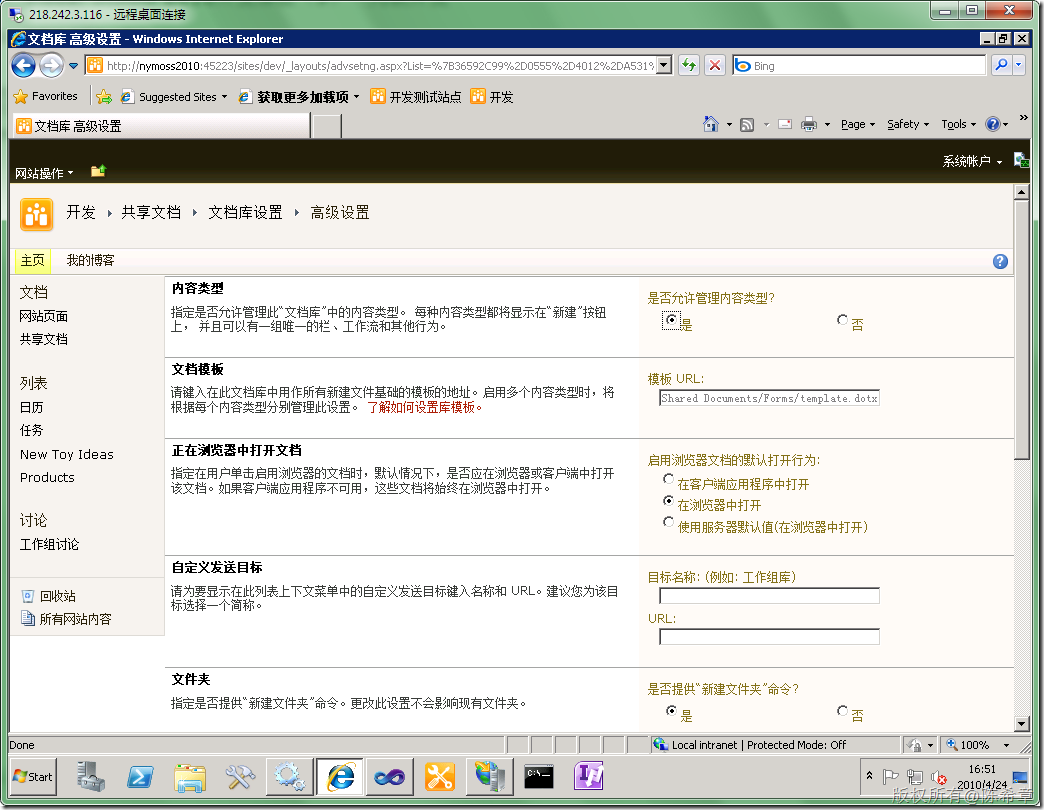Click the send-to URL input field
1044x810 pixels.
[x=770, y=637]
